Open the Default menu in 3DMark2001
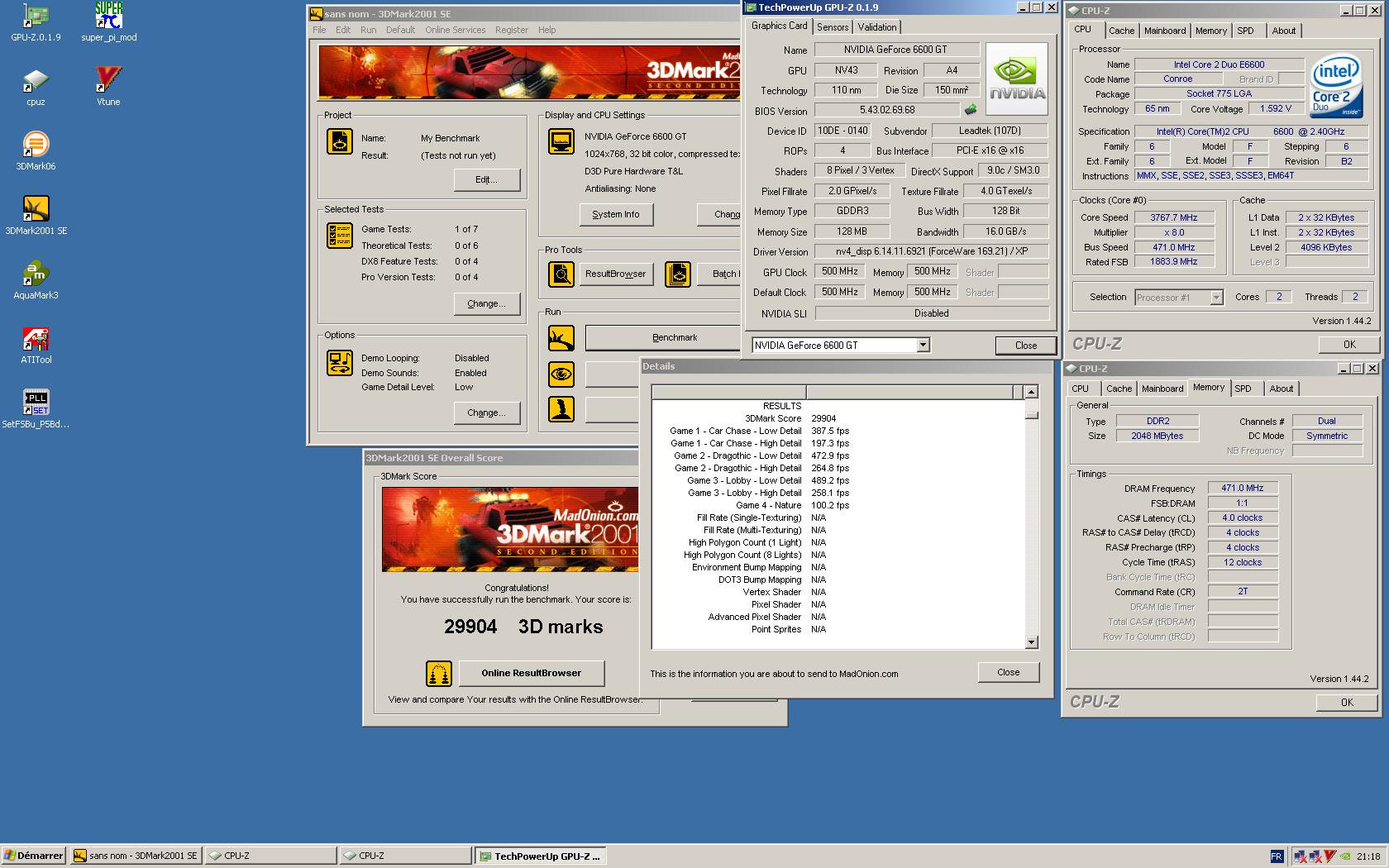The height and width of the screenshot is (868, 1389). click(400, 30)
